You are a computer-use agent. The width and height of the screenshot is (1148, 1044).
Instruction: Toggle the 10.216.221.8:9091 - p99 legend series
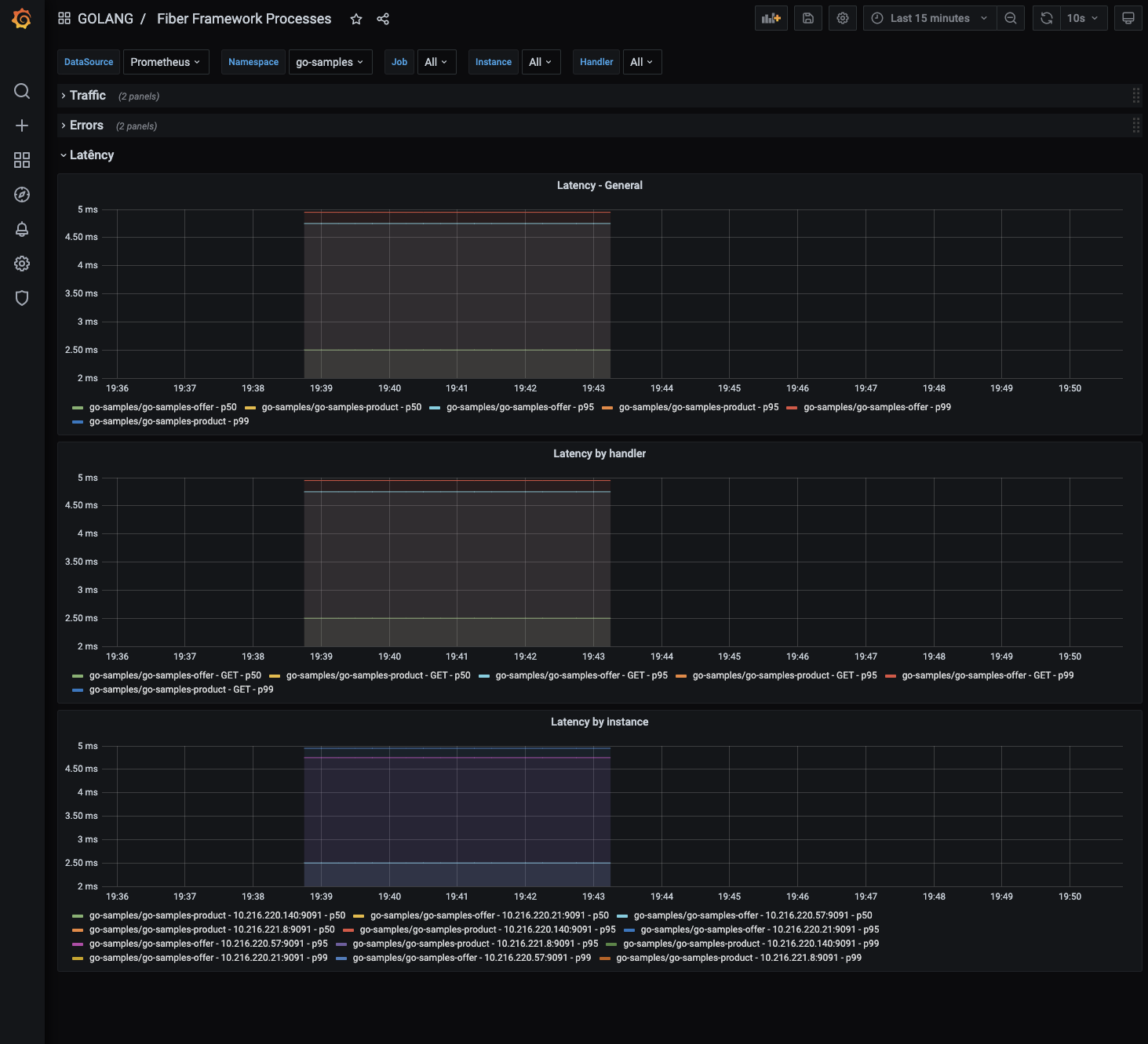pos(738,958)
